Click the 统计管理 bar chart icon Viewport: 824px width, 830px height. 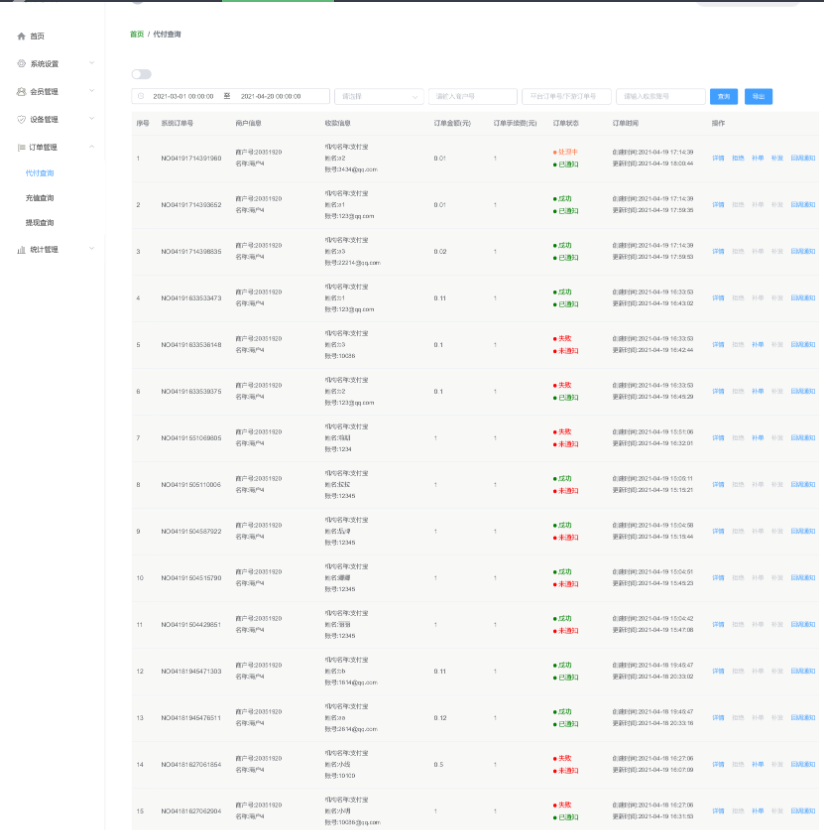tap(21, 250)
